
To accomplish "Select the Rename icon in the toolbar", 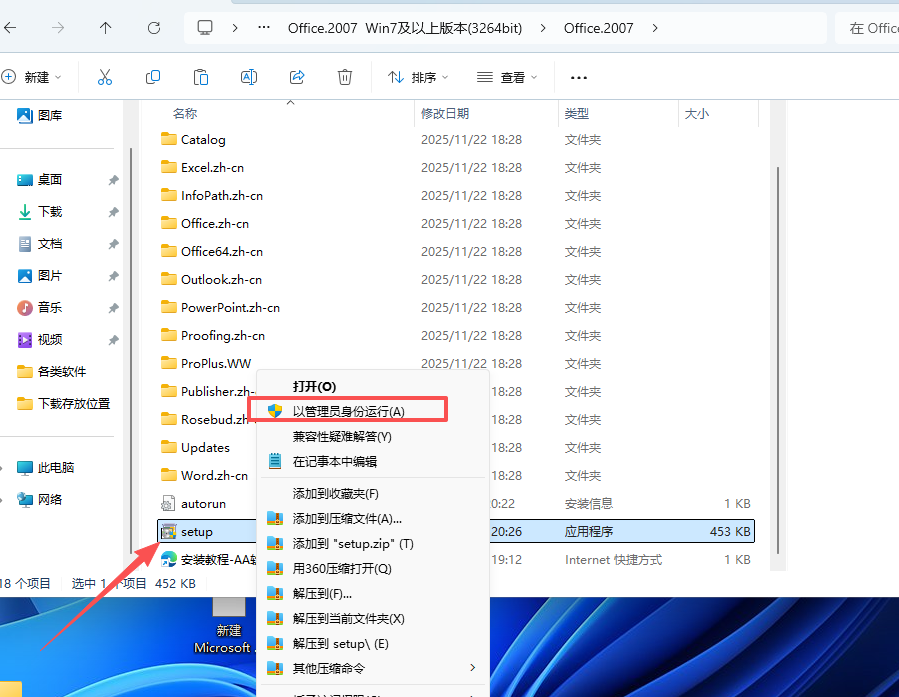I will pyautogui.click(x=248, y=77).
